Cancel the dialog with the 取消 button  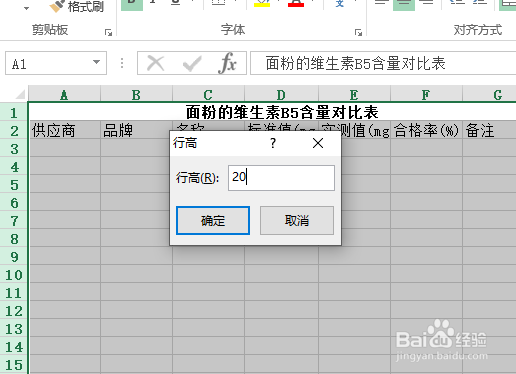(x=297, y=220)
